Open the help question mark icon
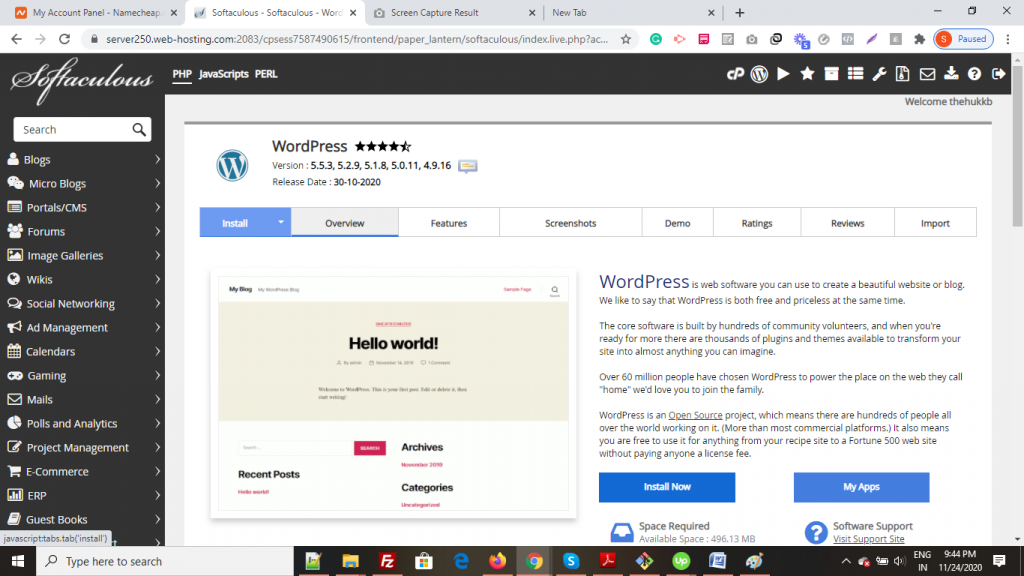Screen dimensions: 1024x576 pyautogui.click(x=975, y=73)
